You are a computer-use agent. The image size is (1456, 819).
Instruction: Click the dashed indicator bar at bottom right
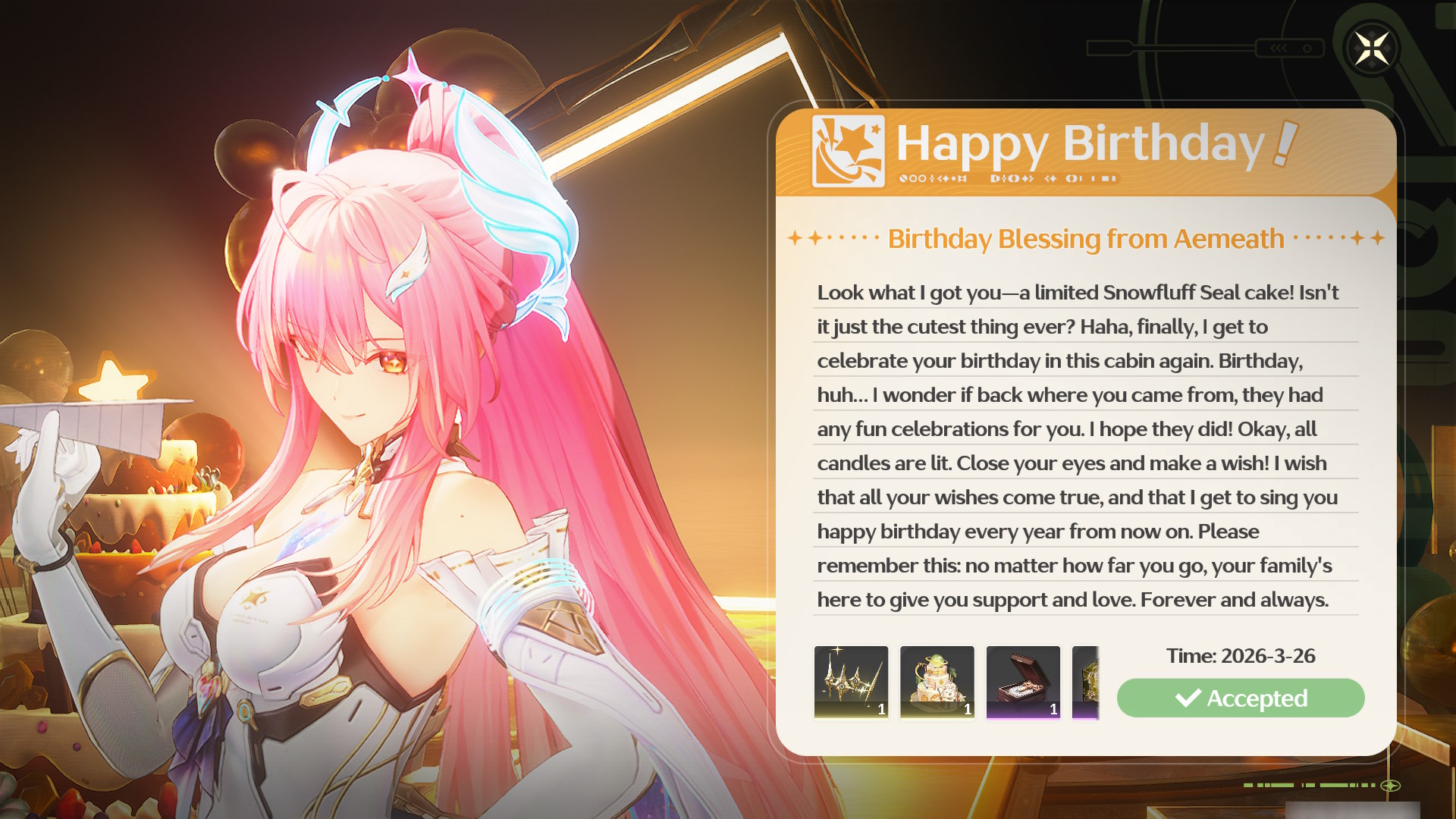(1321, 786)
